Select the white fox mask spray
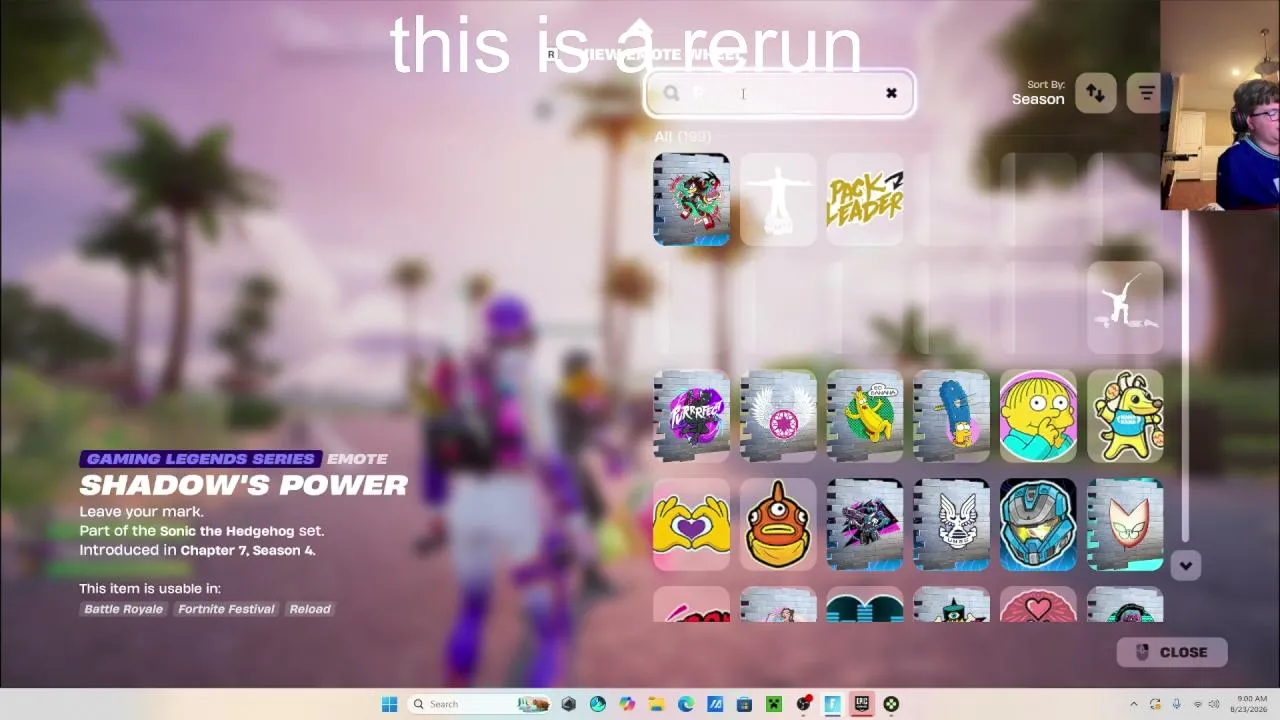 pos(1125,525)
